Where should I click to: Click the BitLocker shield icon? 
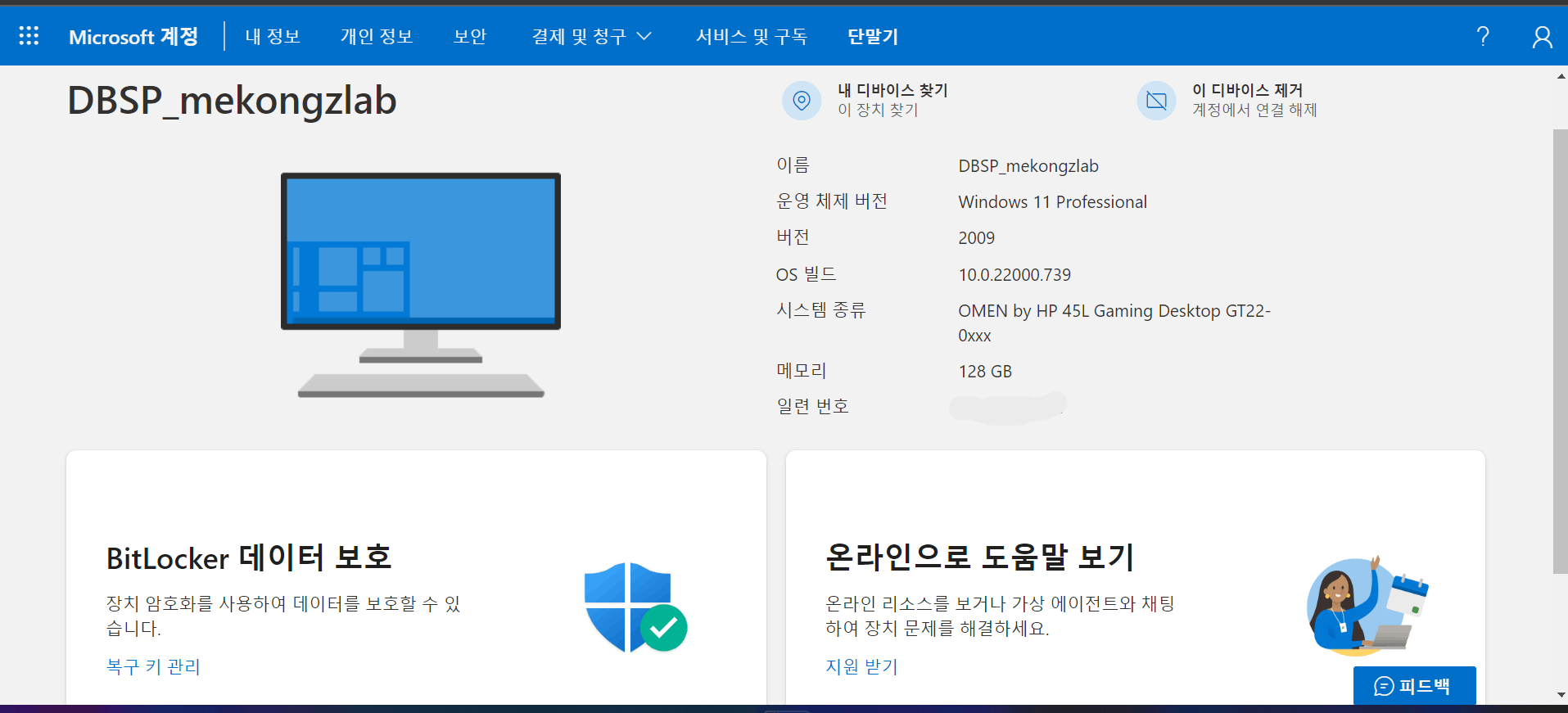[x=635, y=607]
